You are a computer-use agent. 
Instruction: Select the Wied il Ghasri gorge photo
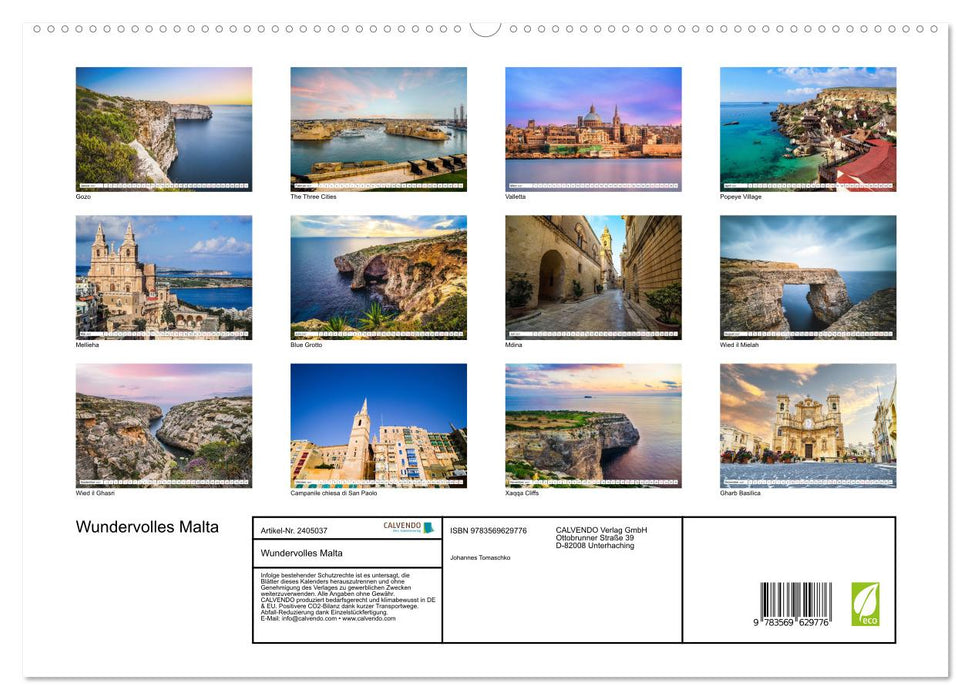point(163,426)
